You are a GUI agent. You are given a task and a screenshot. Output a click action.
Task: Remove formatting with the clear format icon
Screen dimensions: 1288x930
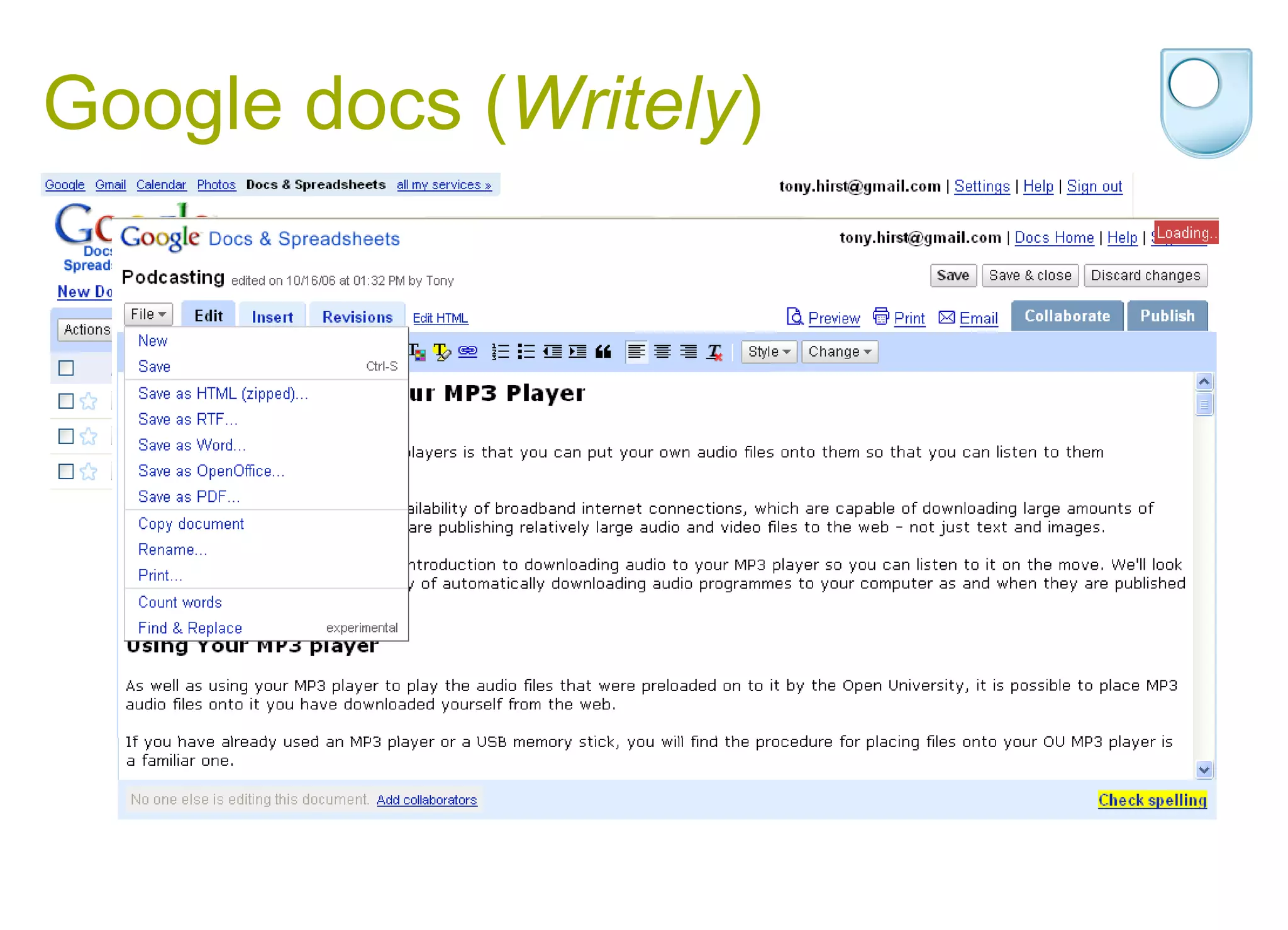[x=714, y=353]
